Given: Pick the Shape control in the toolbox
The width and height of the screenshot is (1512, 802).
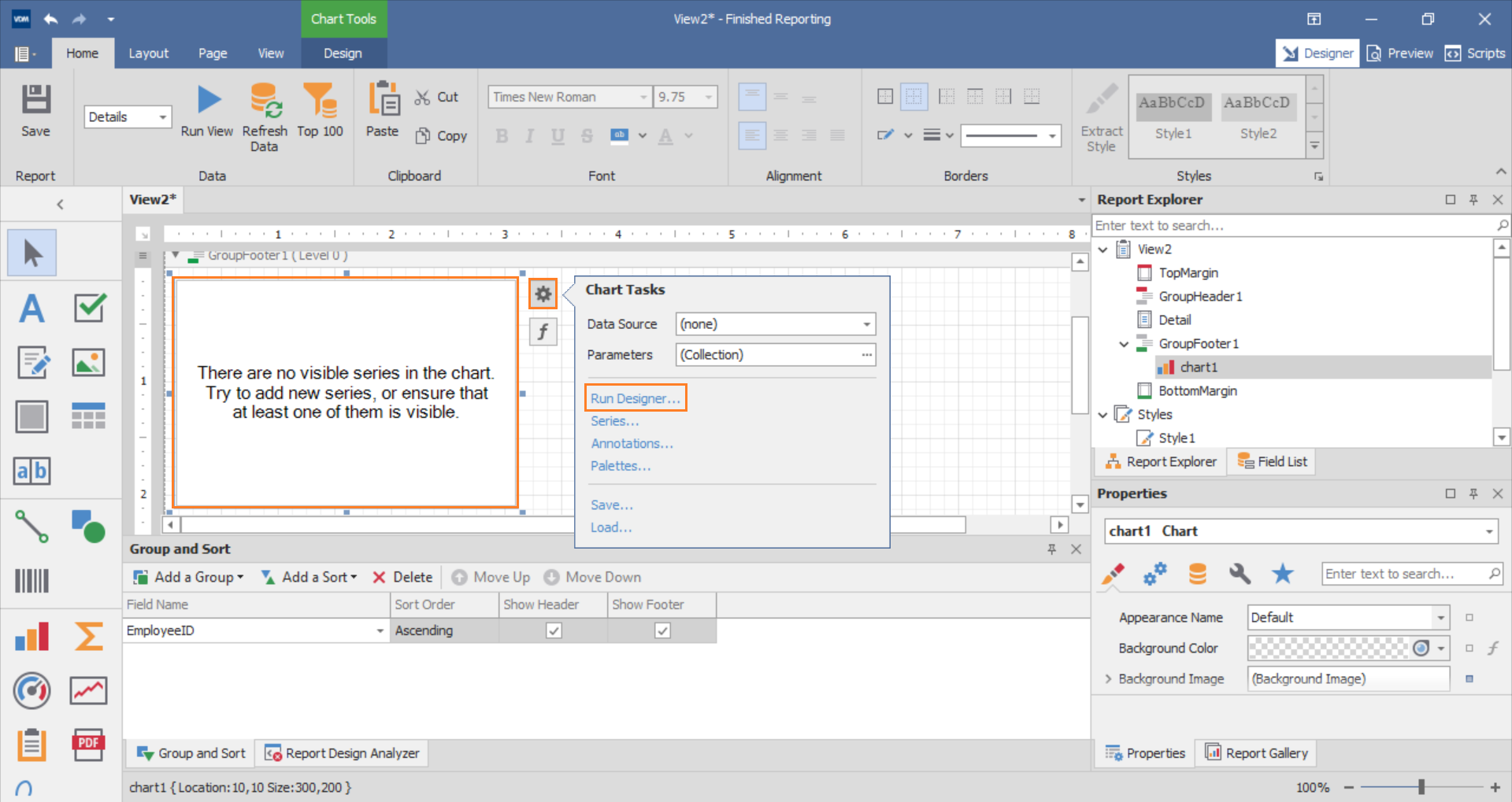Looking at the screenshot, I should 89,526.
